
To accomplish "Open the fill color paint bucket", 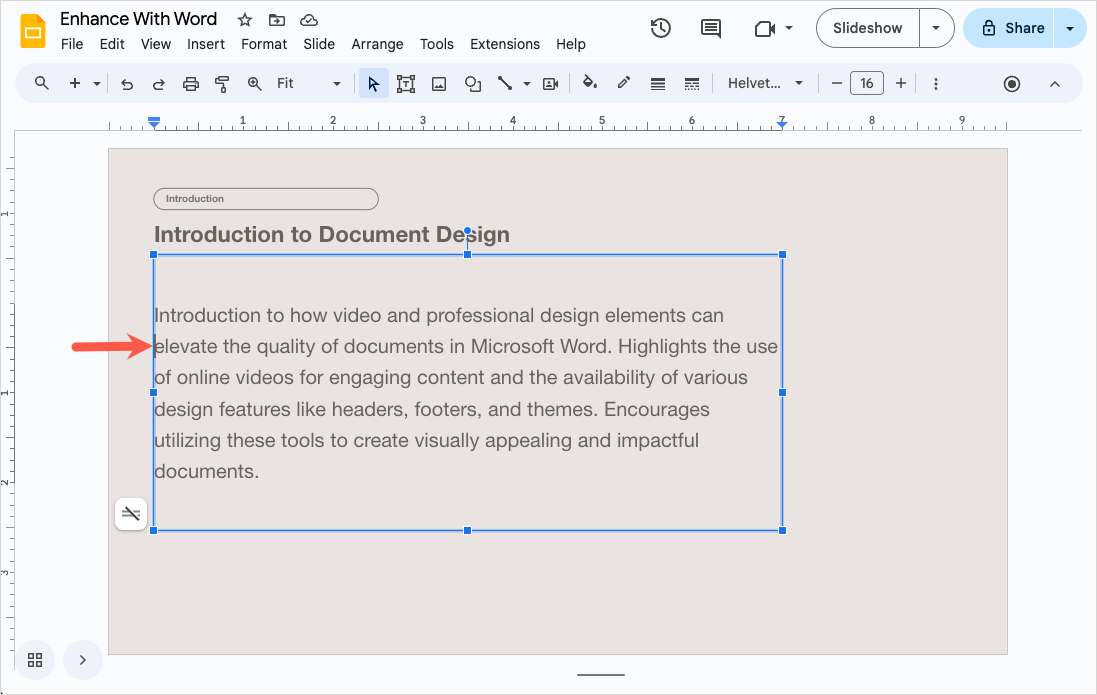I will click(590, 83).
